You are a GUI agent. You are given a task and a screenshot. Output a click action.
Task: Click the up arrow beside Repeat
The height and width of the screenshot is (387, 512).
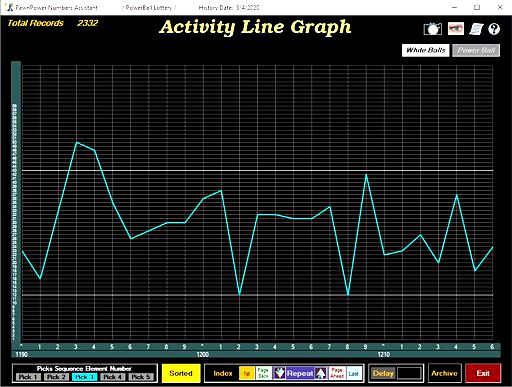point(321,373)
